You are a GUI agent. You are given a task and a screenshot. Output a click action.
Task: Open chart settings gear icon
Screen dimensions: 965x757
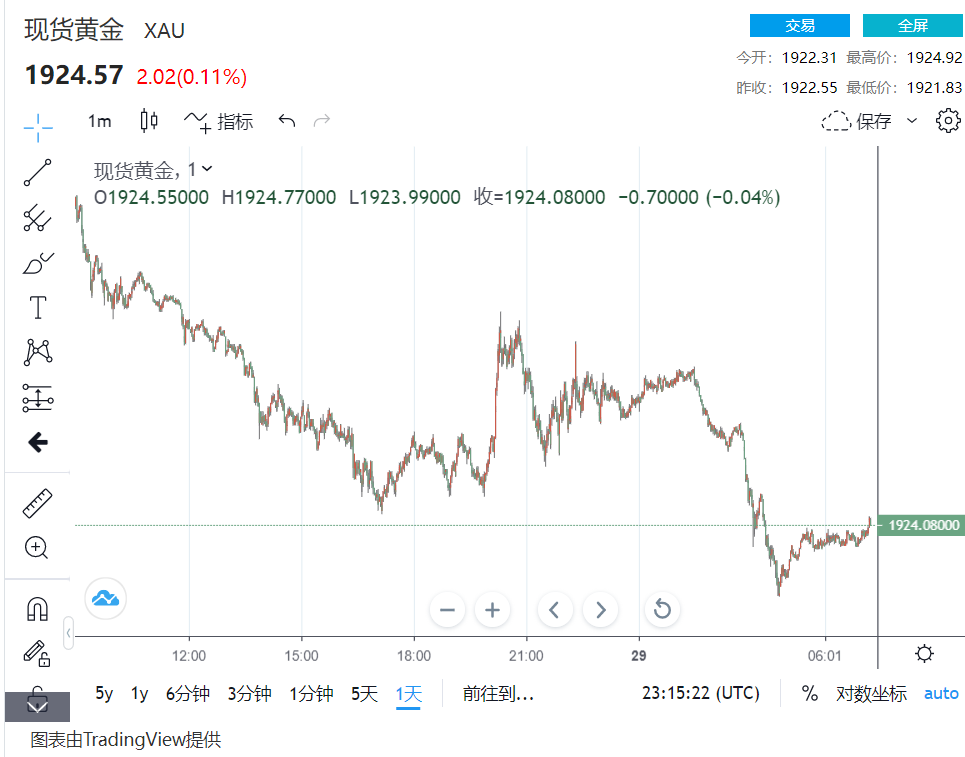(x=947, y=121)
